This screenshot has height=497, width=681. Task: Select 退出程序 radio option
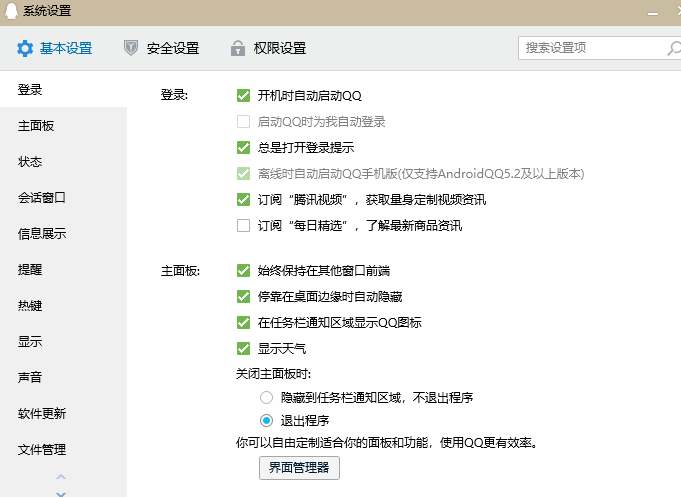(x=266, y=420)
